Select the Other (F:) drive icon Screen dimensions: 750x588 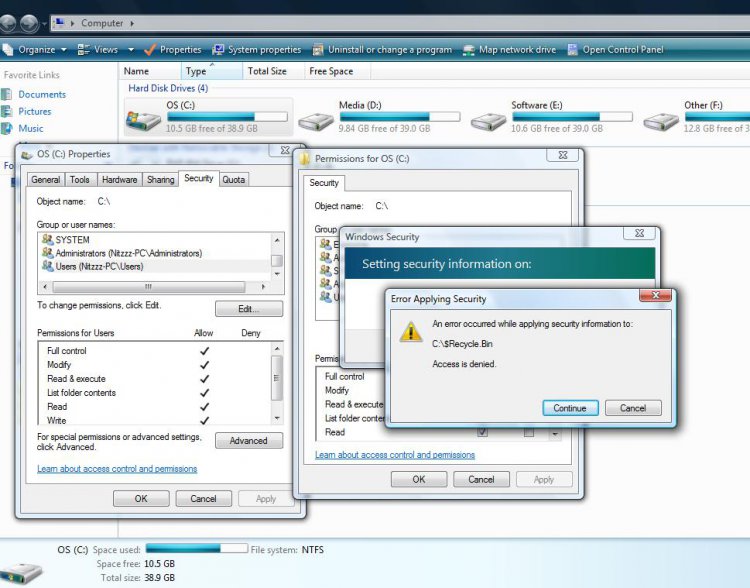(x=661, y=122)
